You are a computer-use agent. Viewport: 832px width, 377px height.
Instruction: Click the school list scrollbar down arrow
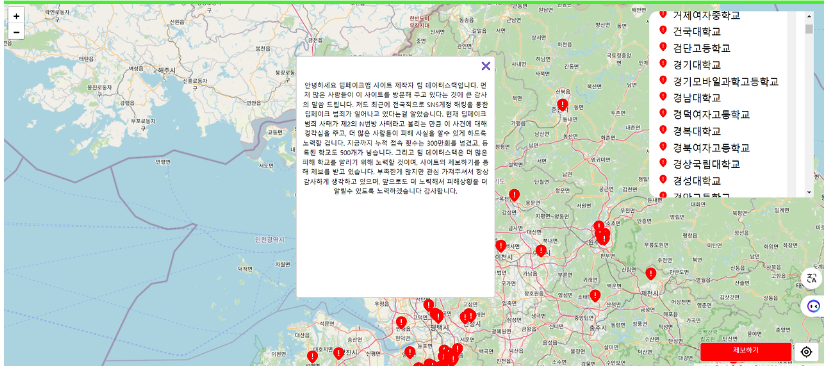pyautogui.click(x=809, y=192)
